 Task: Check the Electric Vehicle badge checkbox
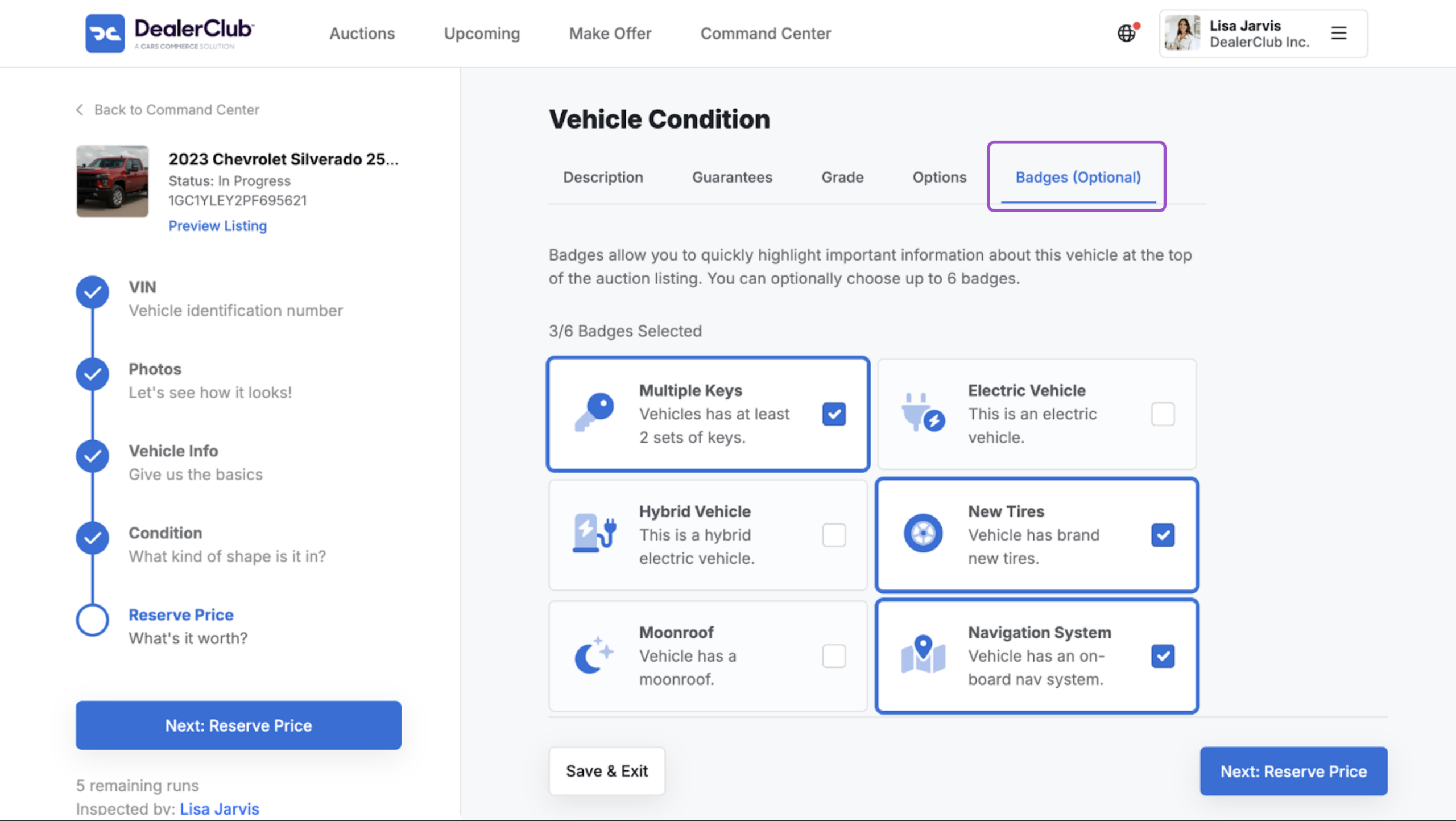(1163, 414)
